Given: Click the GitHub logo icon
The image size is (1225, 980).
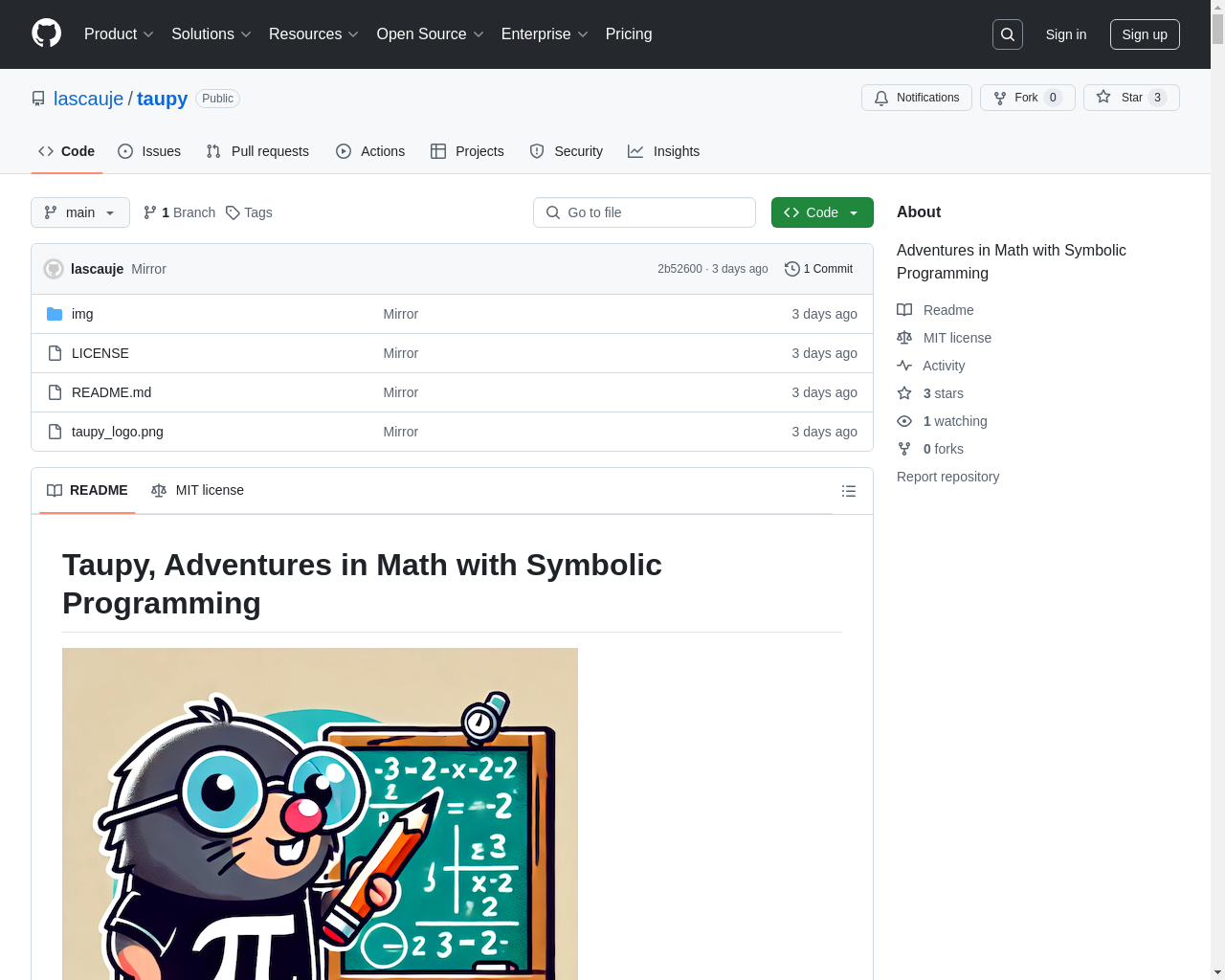Looking at the screenshot, I should click(x=46, y=33).
